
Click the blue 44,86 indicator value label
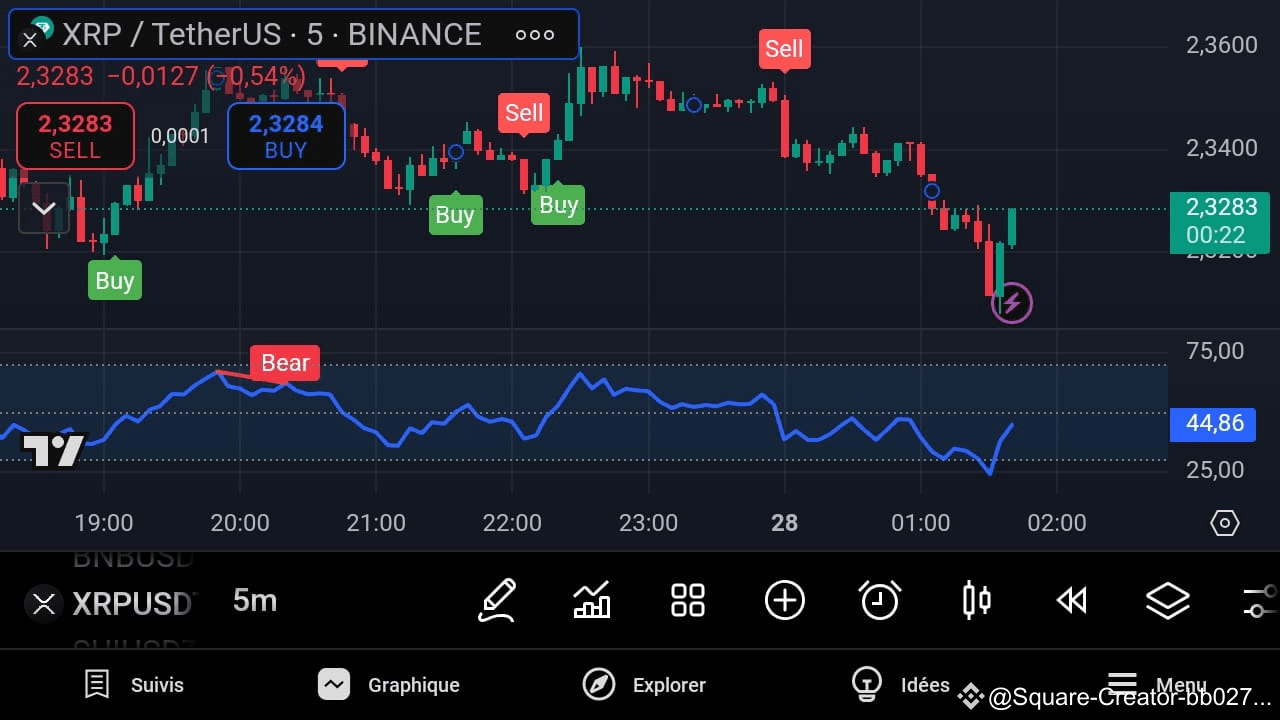click(1212, 424)
